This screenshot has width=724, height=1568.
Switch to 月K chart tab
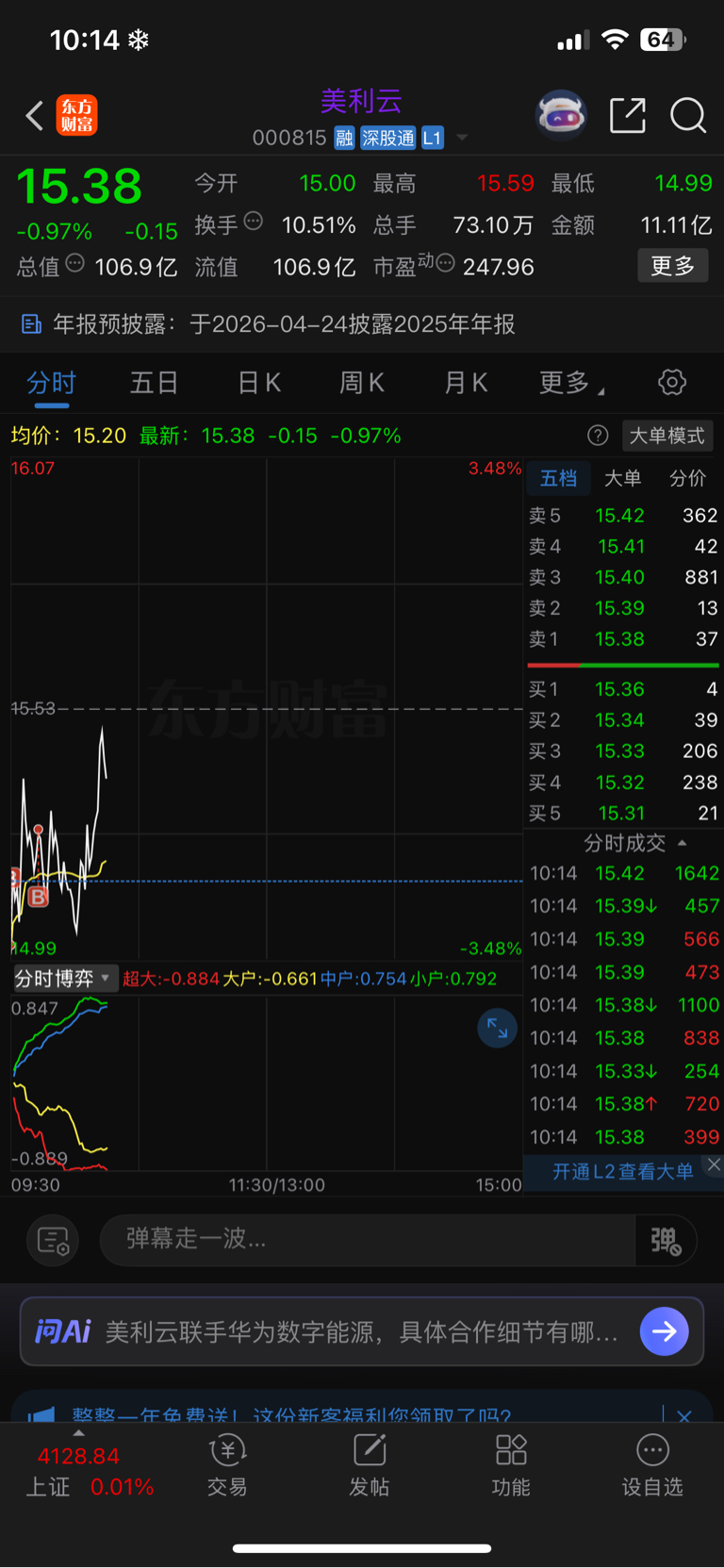(x=466, y=383)
